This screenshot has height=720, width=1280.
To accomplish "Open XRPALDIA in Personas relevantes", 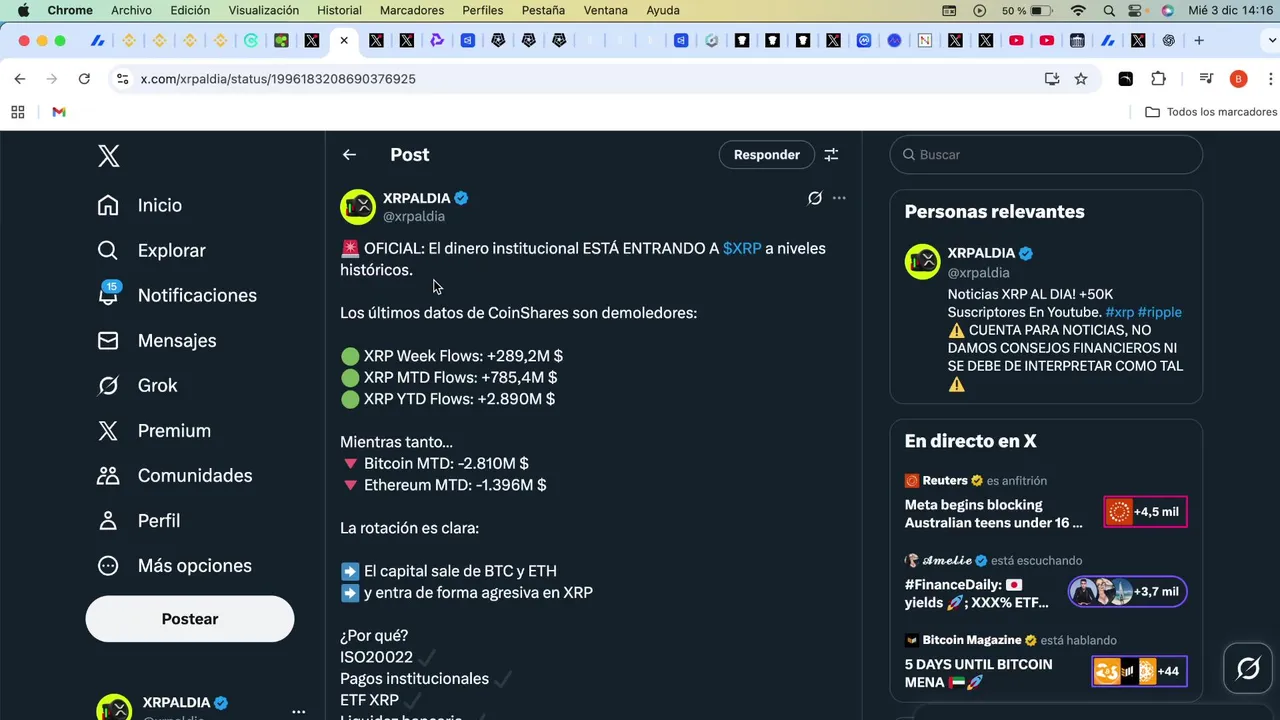I will tap(981, 253).
